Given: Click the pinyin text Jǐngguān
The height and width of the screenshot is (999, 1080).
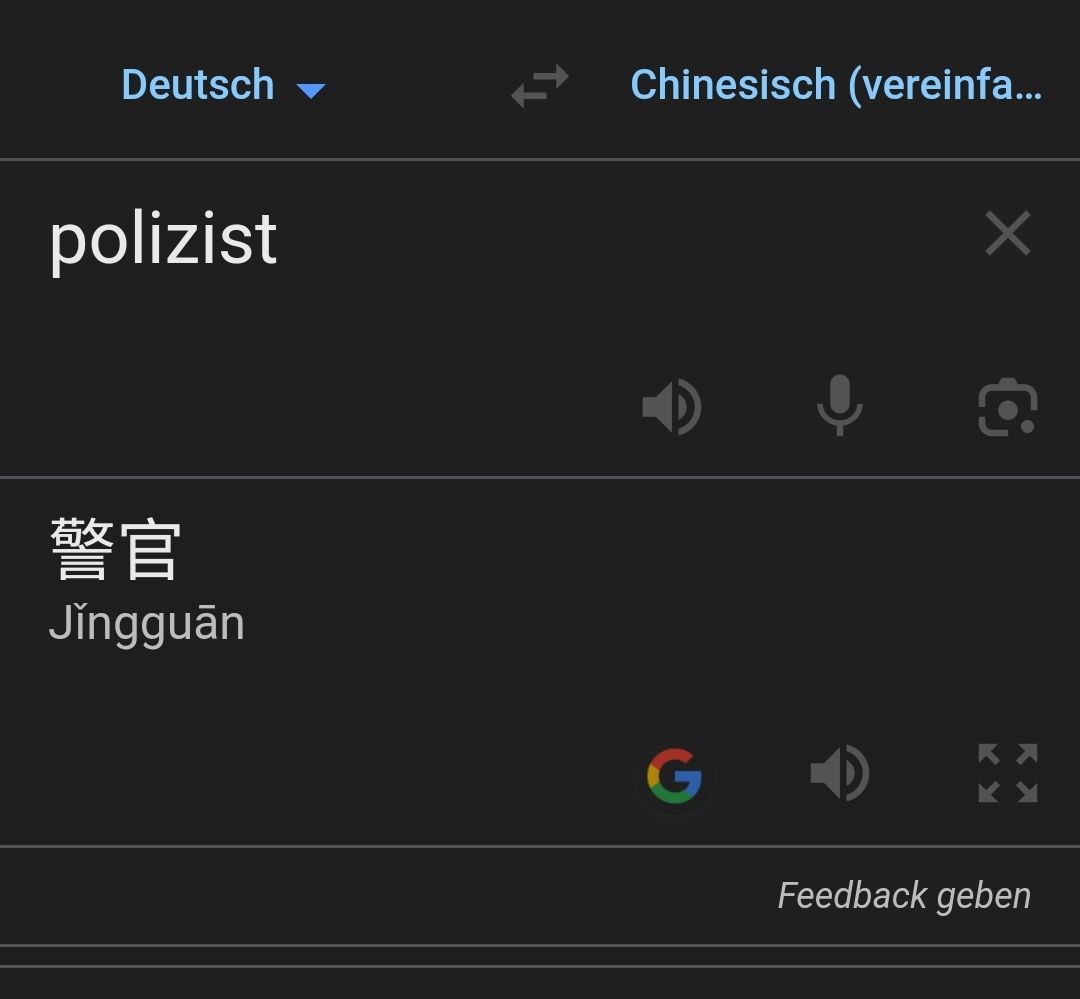Looking at the screenshot, I should click(x=147, y=624).
